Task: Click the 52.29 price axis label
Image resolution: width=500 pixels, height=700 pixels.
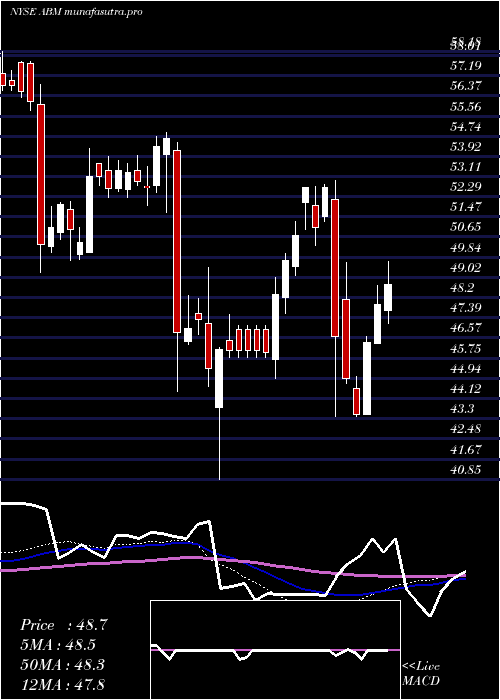Action: (466, 187)
